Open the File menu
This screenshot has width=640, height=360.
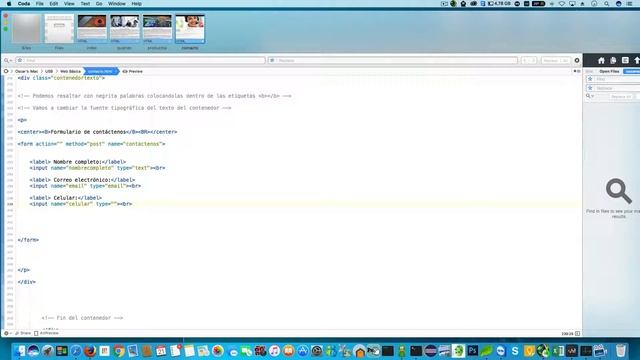point(40,4)
